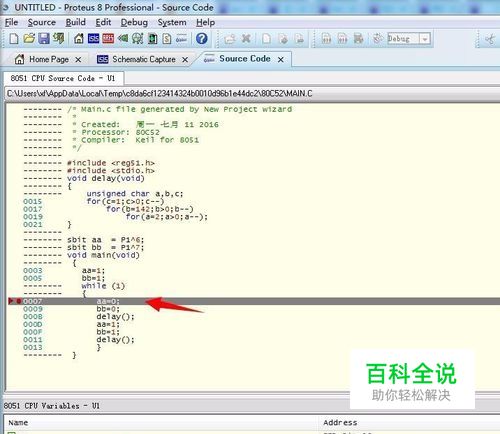Viewport: 500px width, 434px height.
Task: Click the greyed Rebuild Project icon
Action: (x=342, y=39)
